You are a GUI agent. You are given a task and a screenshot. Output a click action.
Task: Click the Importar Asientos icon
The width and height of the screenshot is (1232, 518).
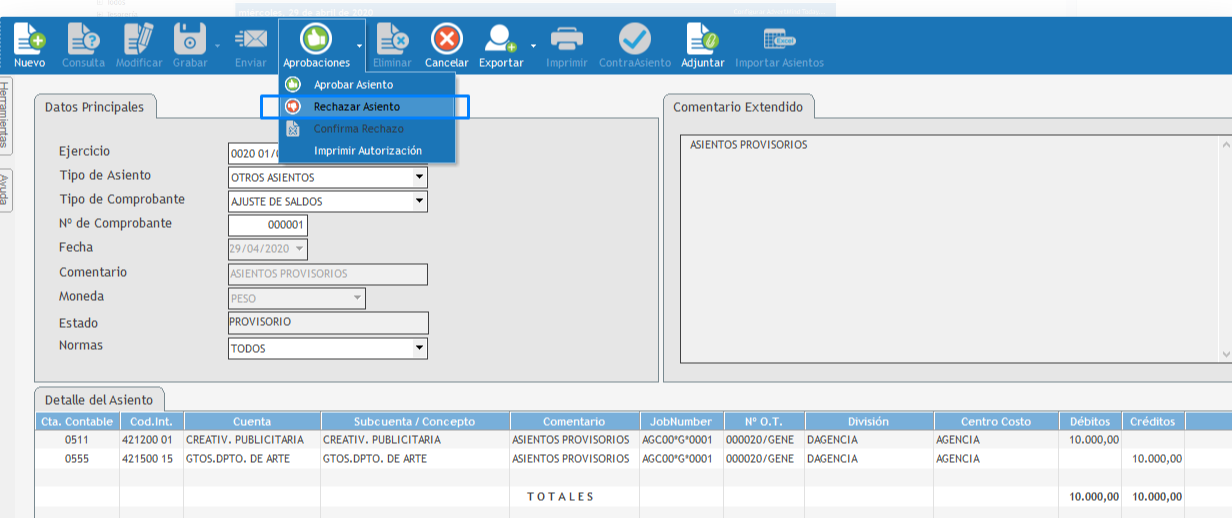tap(779, 40)
